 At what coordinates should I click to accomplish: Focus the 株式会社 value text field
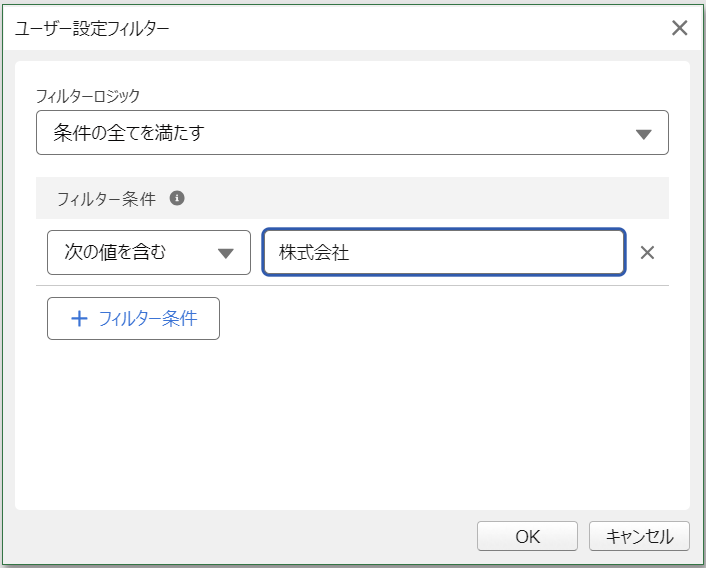[444, 252]
